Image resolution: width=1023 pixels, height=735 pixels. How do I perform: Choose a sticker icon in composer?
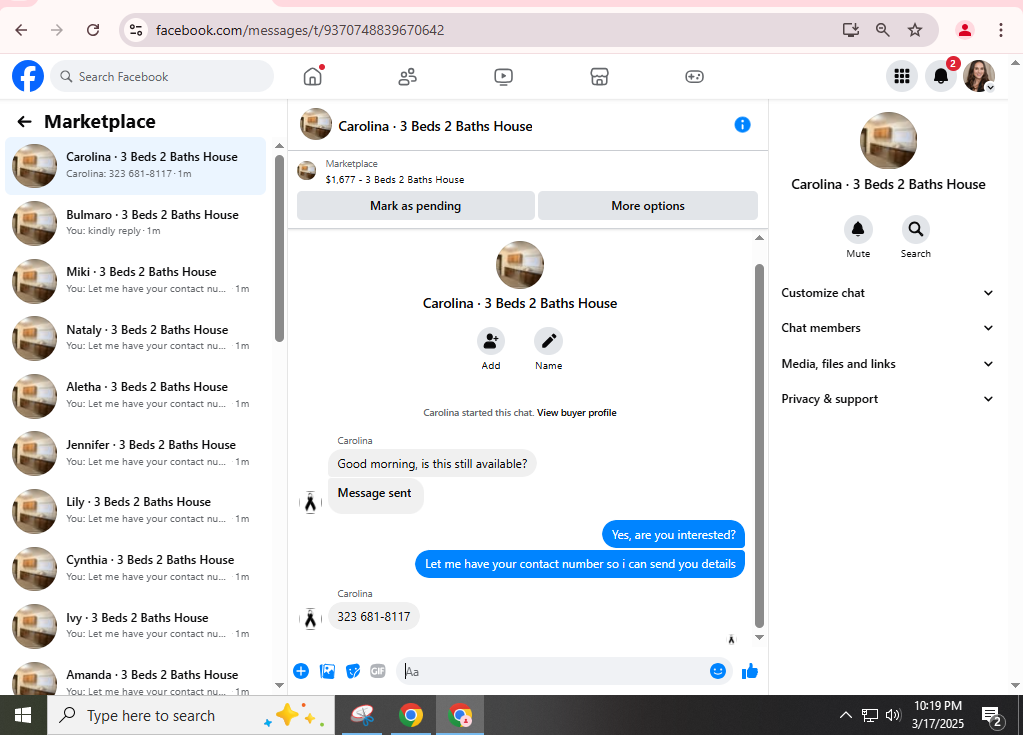pyautogui.click(x=353, y=671)
